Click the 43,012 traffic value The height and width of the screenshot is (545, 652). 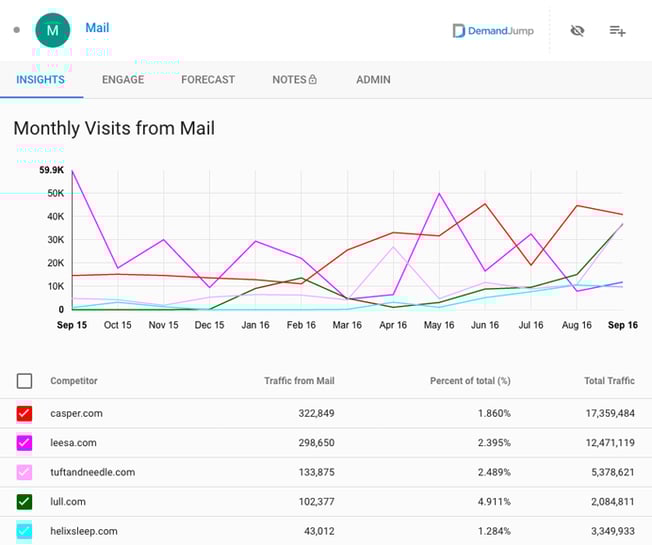click(x=319, y=531)
